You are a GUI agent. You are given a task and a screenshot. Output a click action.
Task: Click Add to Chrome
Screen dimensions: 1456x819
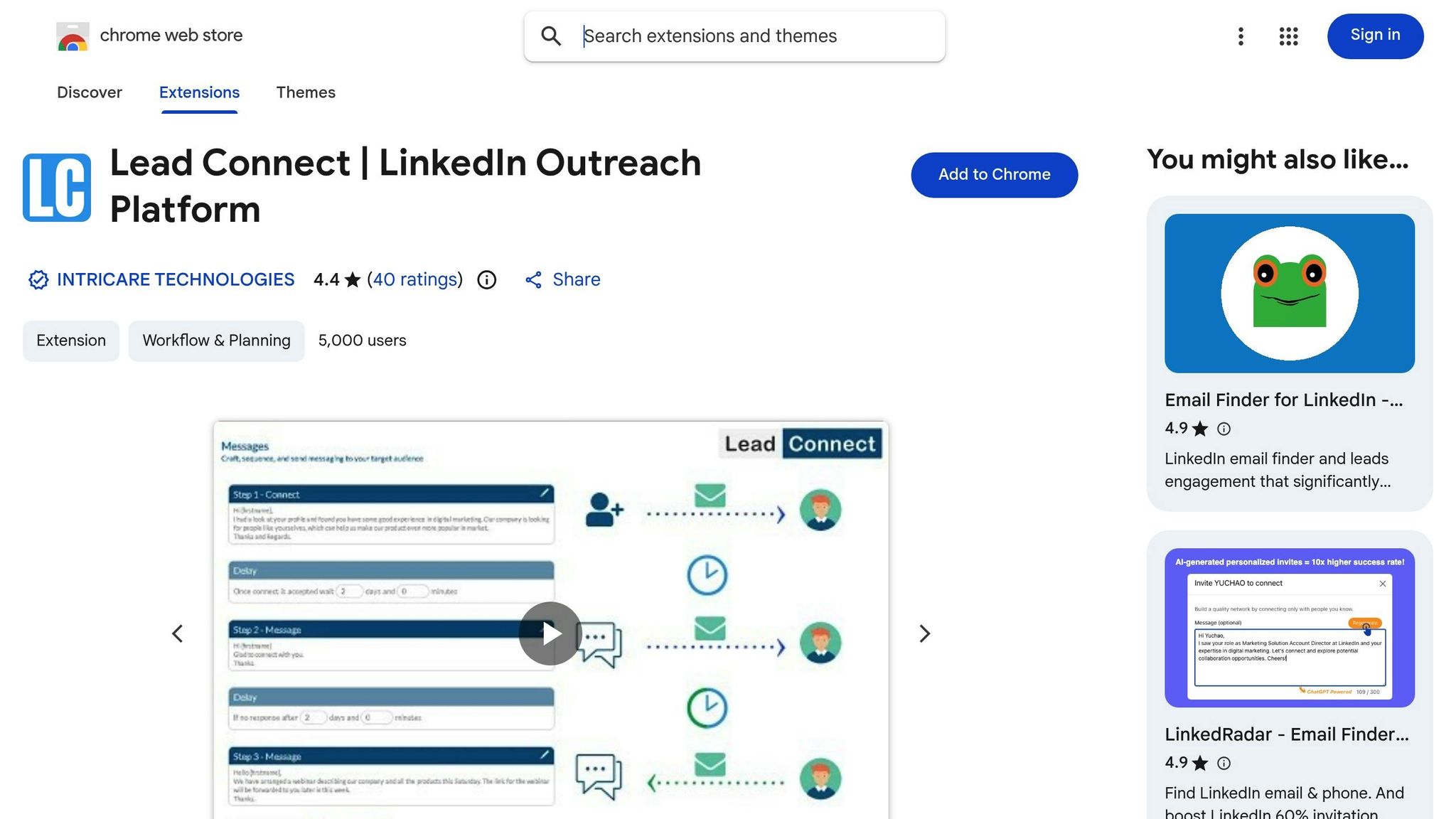(994, 174)
